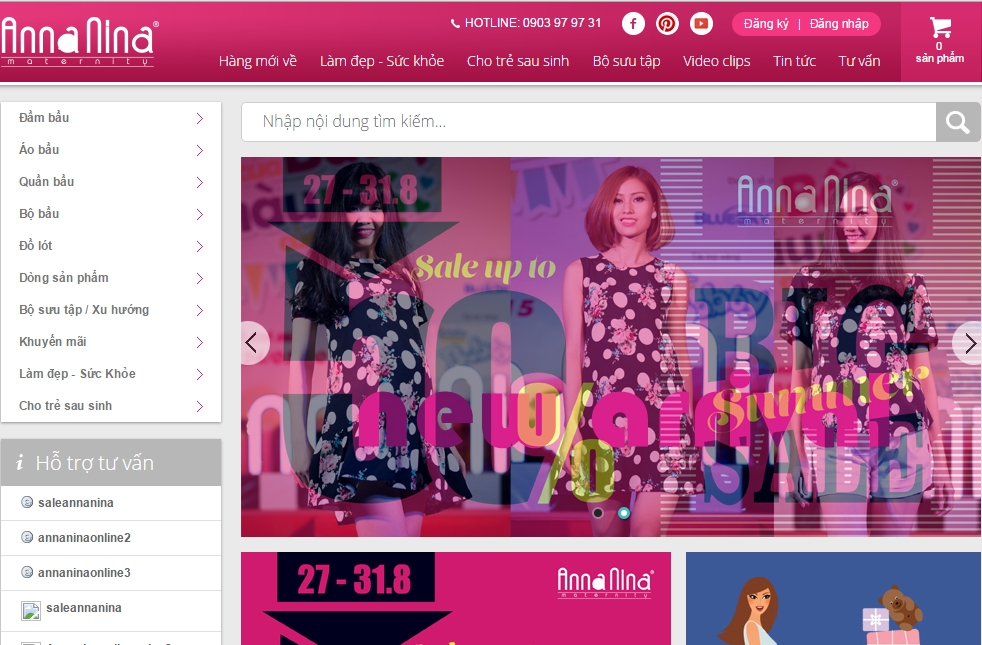The image size is (982, 645).
Task: Select second banner carousel dot
Action: coord(624,513)
